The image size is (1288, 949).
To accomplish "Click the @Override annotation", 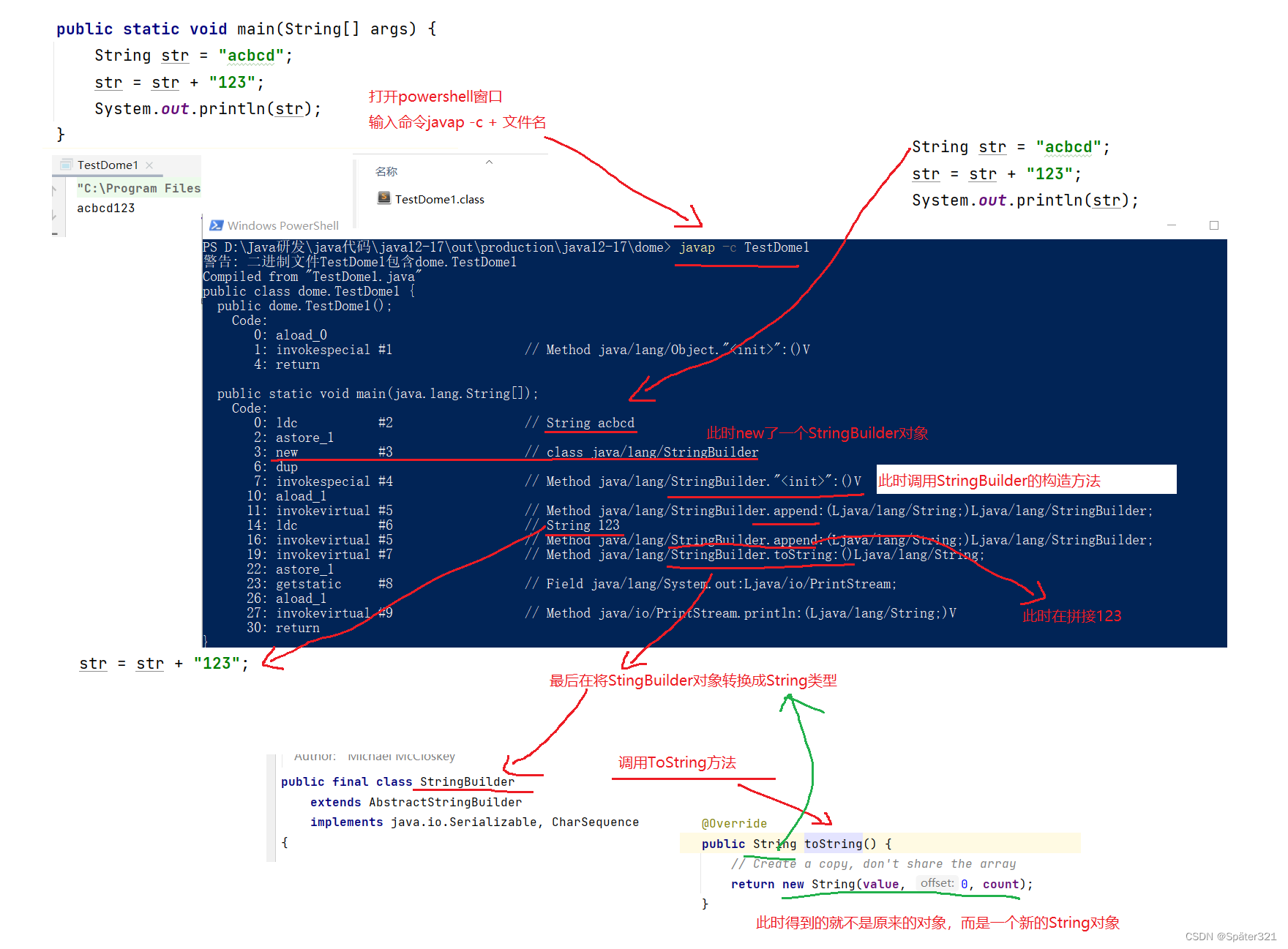I will point(735,823).
